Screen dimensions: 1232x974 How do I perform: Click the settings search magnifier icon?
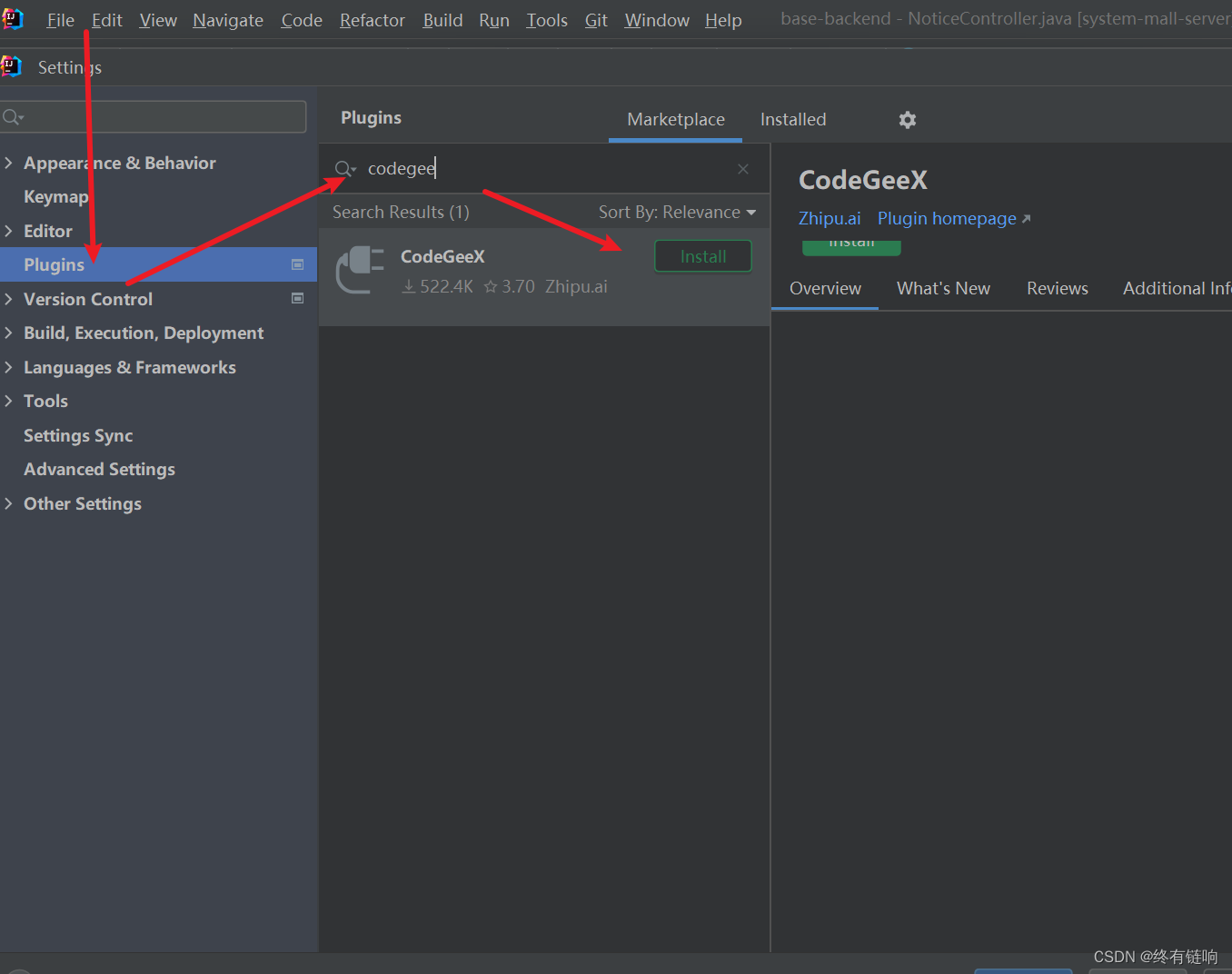click(13, 117)
